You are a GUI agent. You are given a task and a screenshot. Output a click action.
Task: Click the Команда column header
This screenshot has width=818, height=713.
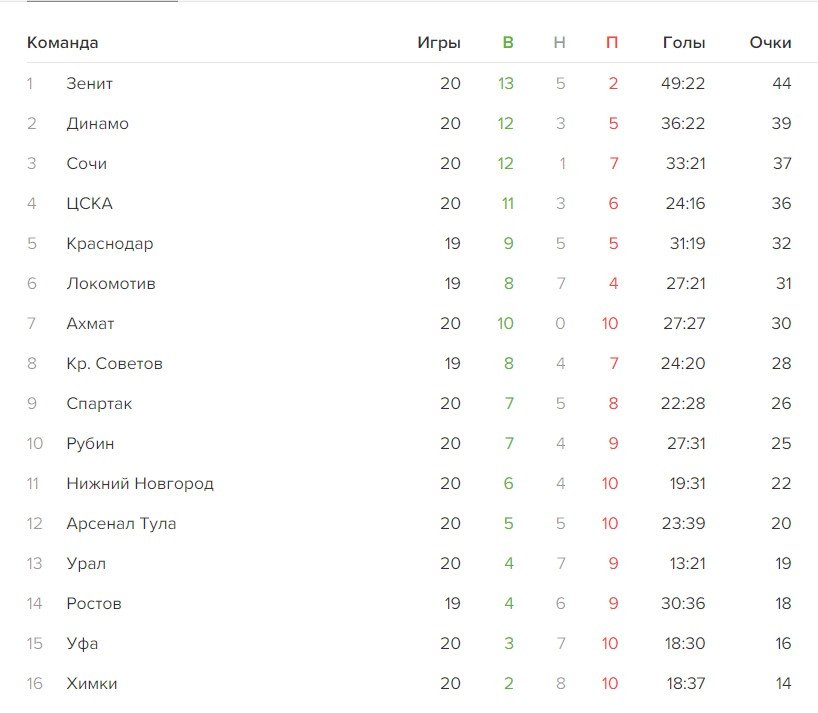click(62, 43)
